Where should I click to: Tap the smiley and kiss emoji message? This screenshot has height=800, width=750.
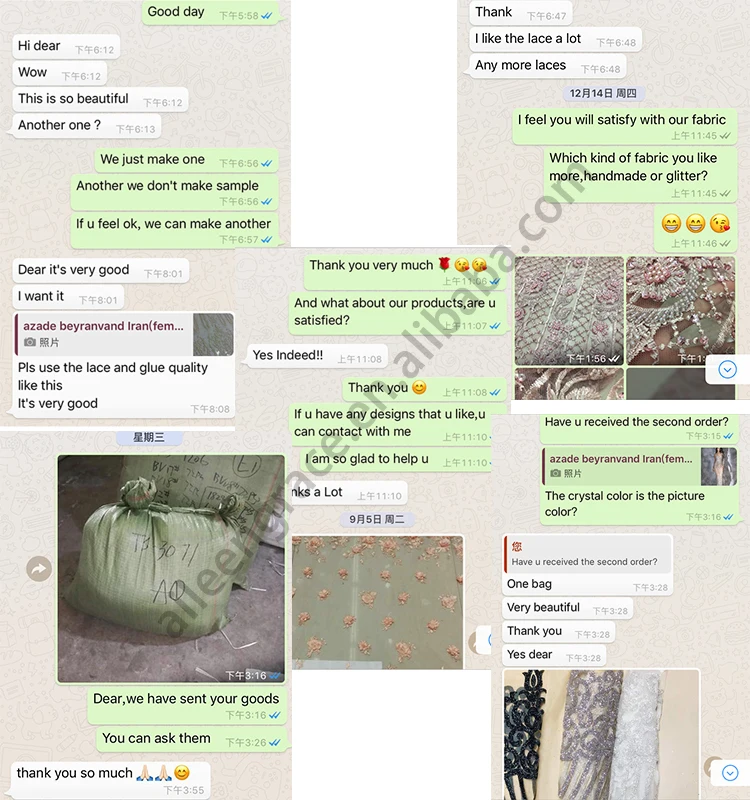click(x=695, y=229)
